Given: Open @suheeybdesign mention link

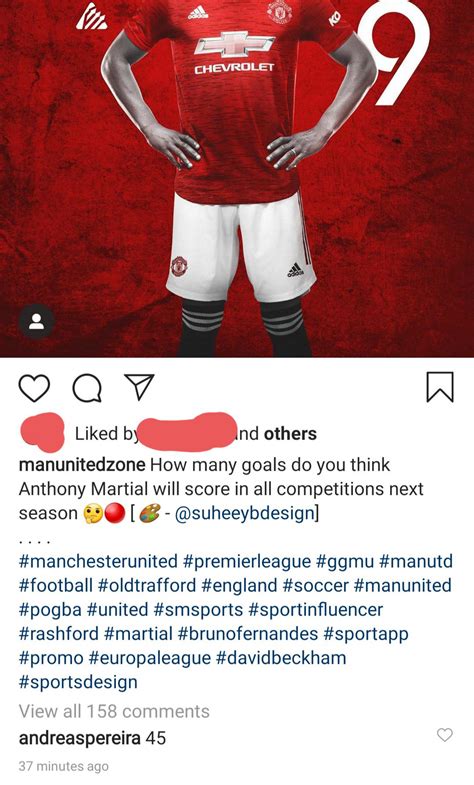Looking at the screenshot, I should (245, 513).
